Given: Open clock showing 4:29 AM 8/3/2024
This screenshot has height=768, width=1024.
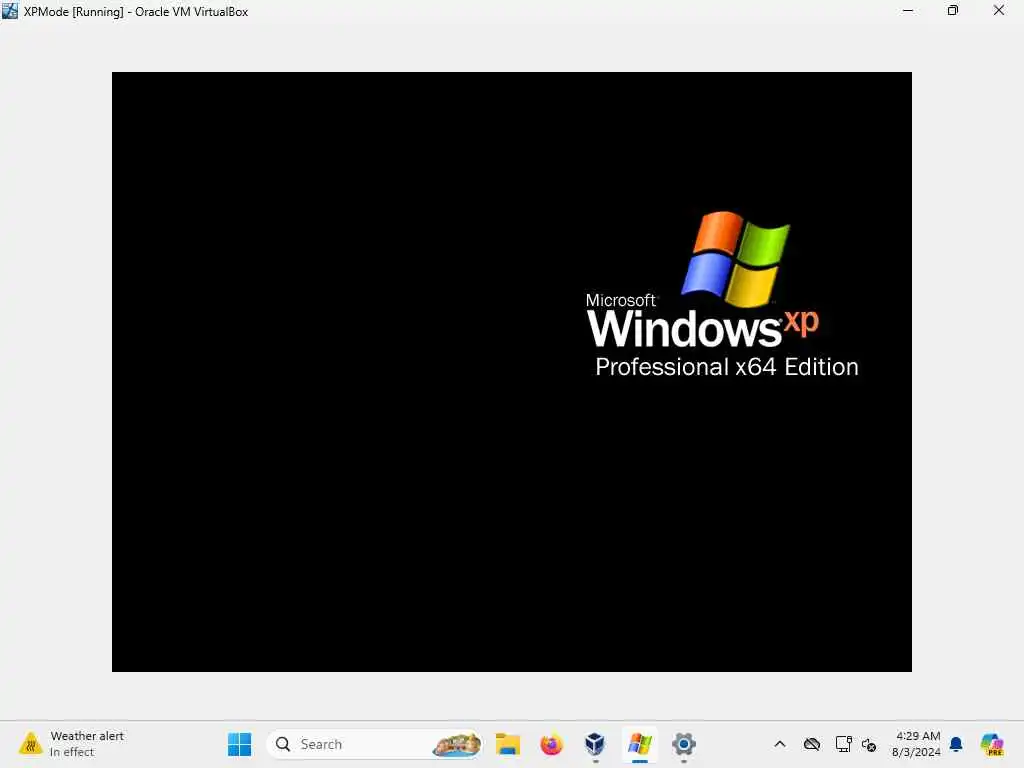Looking at the screenshot, I should [916, 744].
